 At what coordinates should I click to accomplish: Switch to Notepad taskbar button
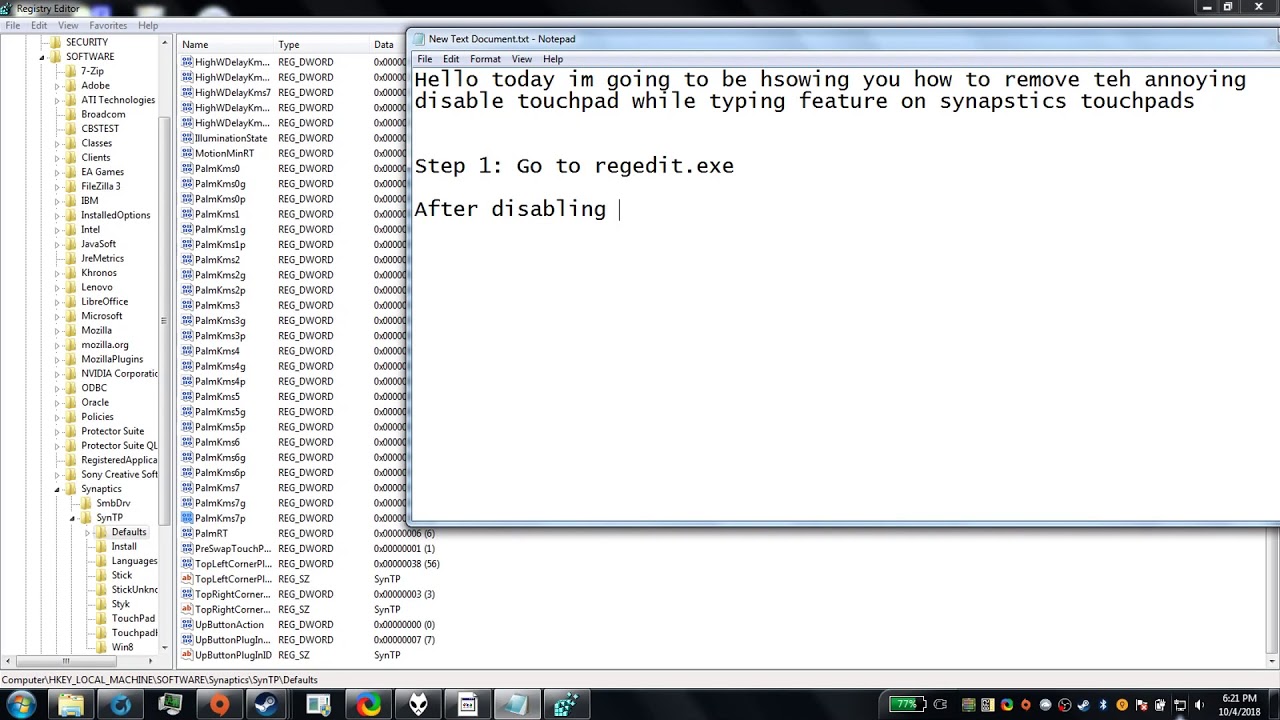pos(517,705)
